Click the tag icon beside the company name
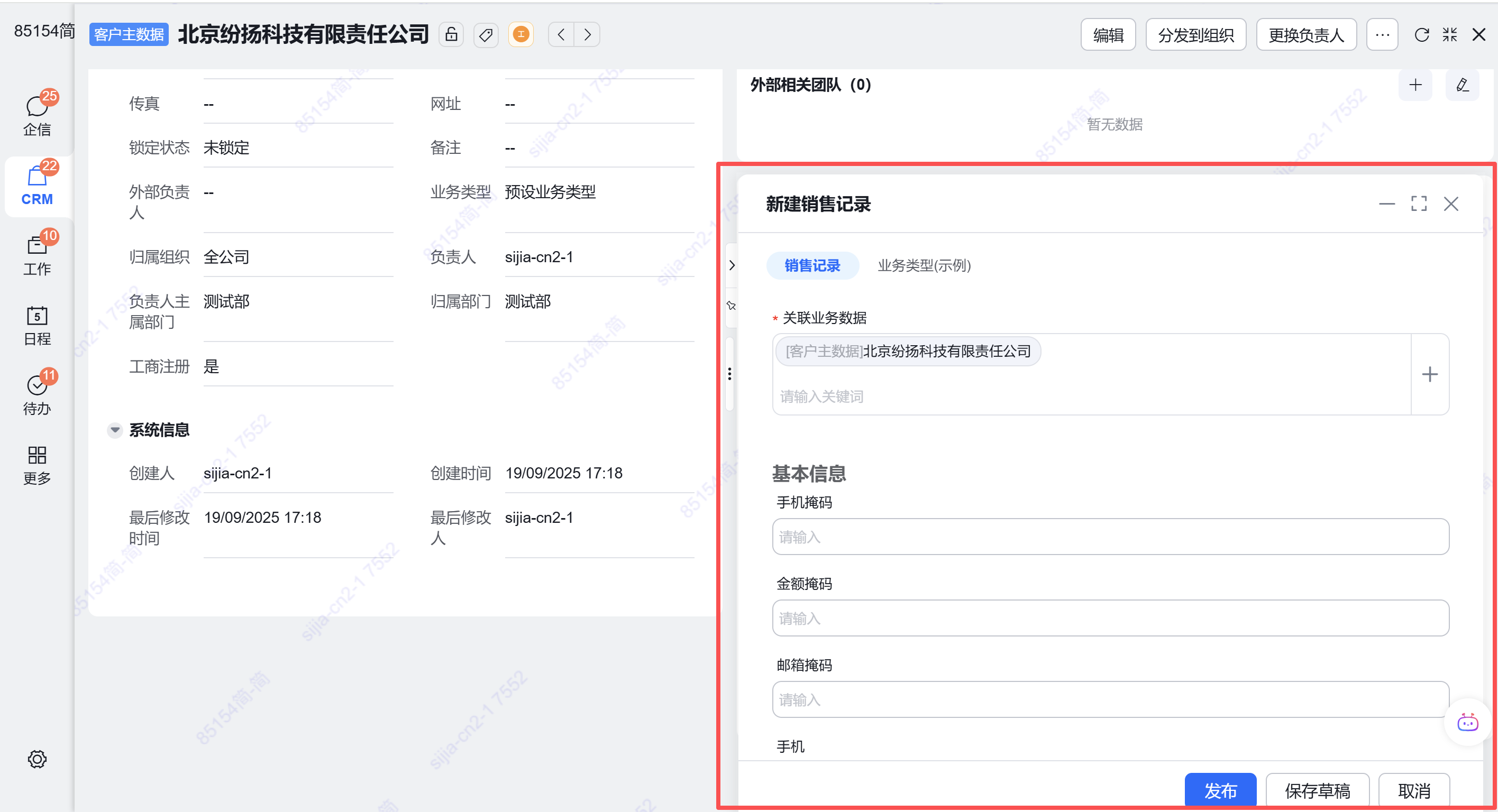 pyautogui.click(x=486, y=35)
